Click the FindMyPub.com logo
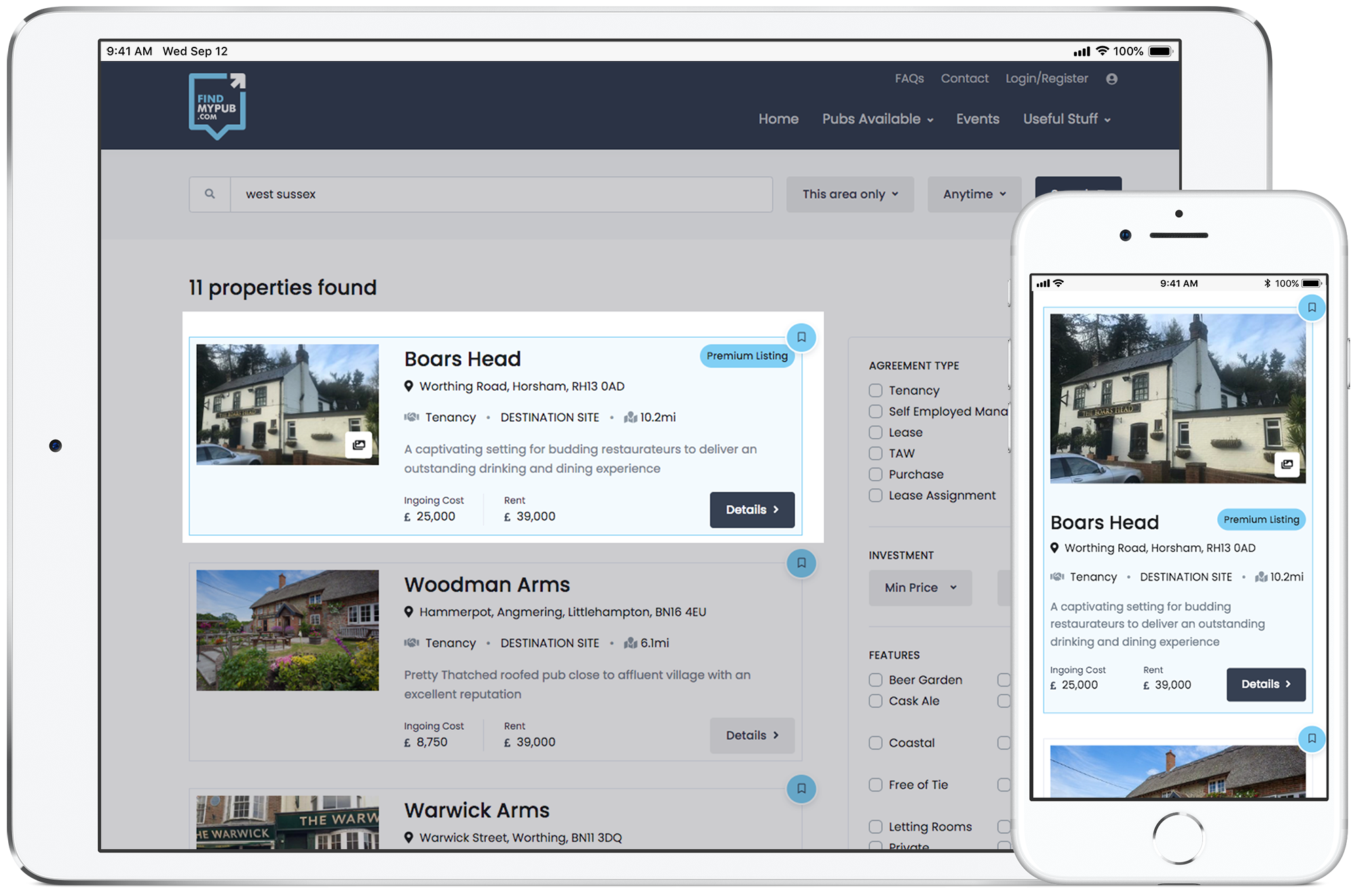The width and height of the screenshot is (1357, 896). point(217,106)
